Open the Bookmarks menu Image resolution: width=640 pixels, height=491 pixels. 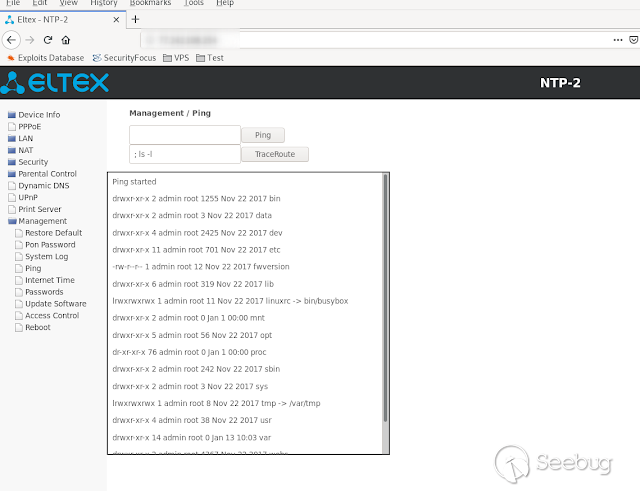pos(150,3)
